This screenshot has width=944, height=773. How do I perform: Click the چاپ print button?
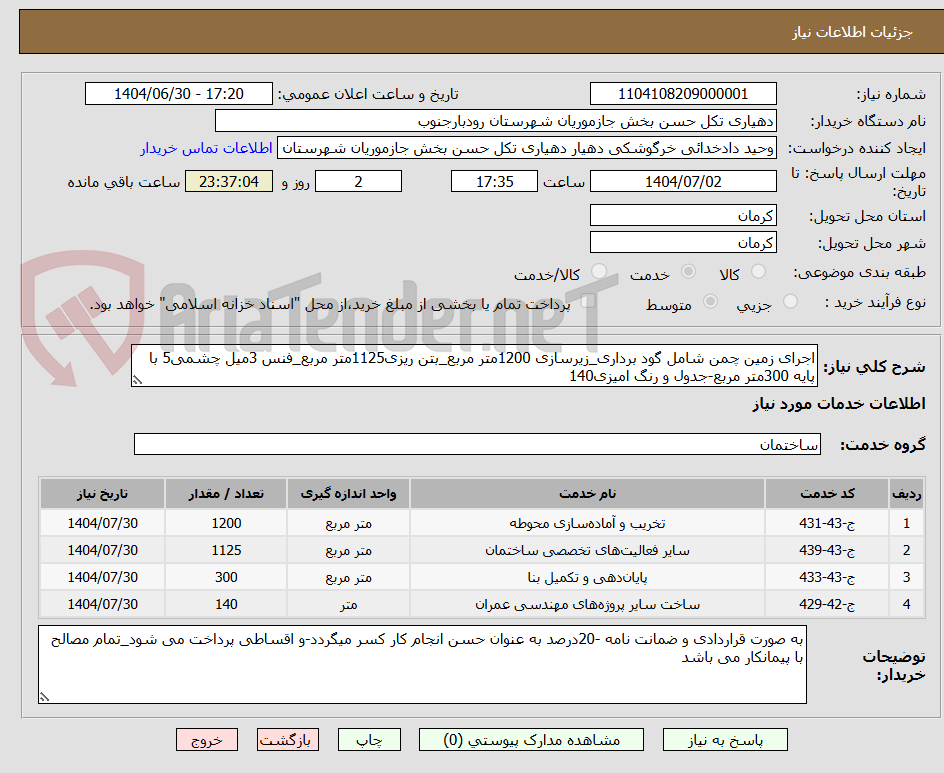coord(369,740)
